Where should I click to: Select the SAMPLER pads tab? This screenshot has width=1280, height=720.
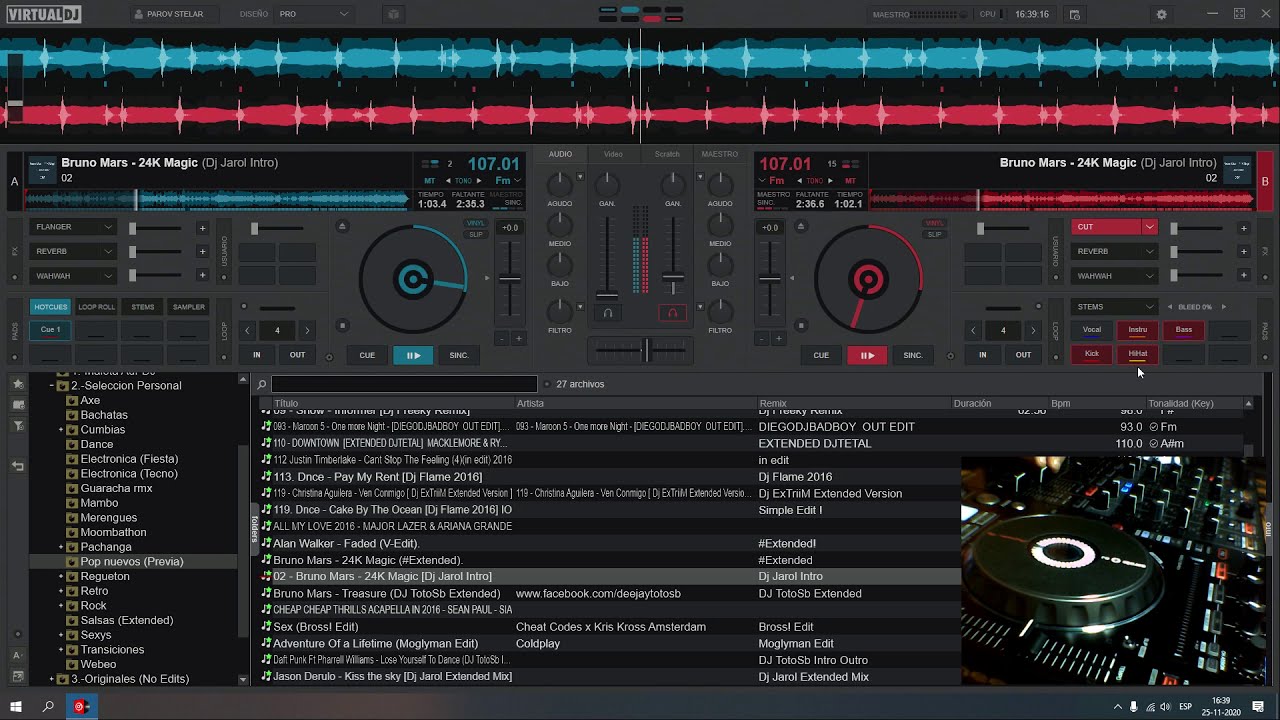point(188,307)
